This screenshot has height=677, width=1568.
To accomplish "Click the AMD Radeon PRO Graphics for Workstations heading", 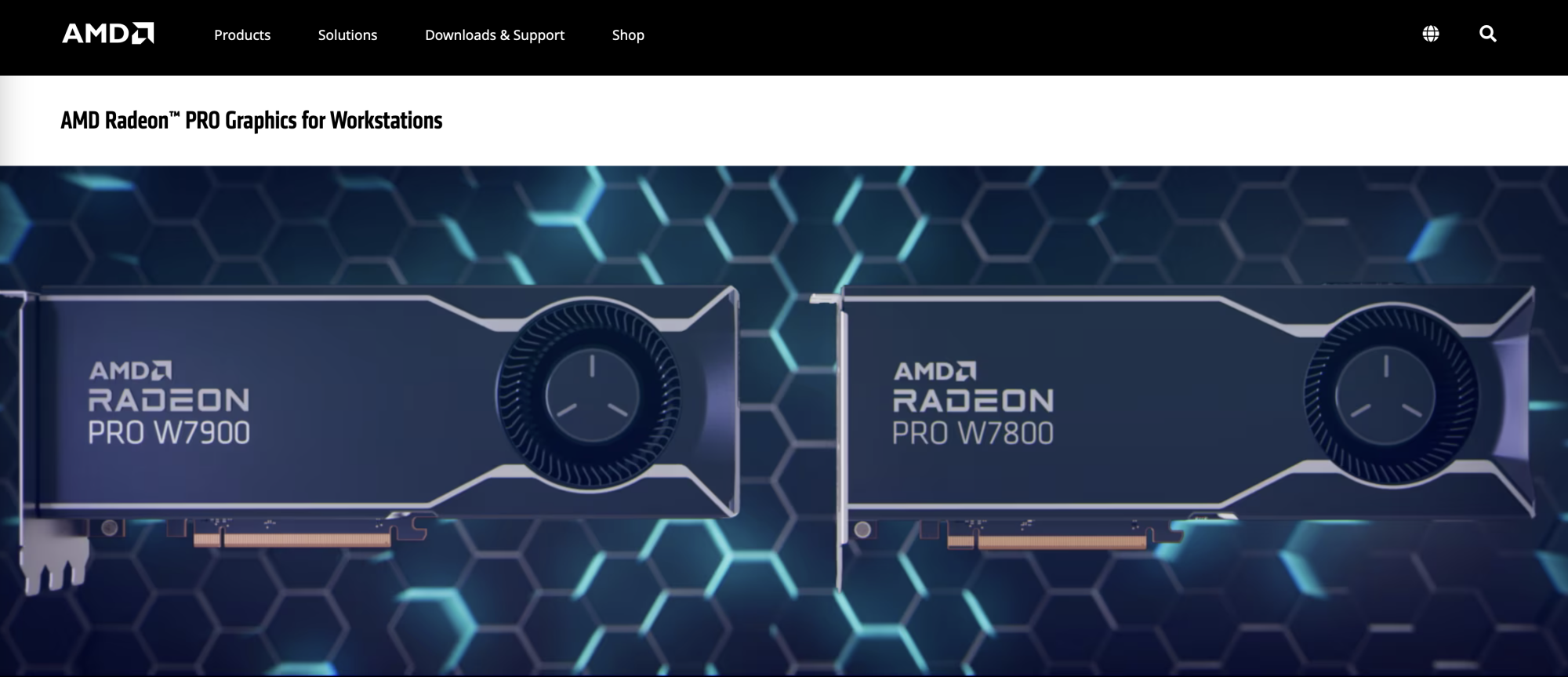I will (x=252, y=120).
